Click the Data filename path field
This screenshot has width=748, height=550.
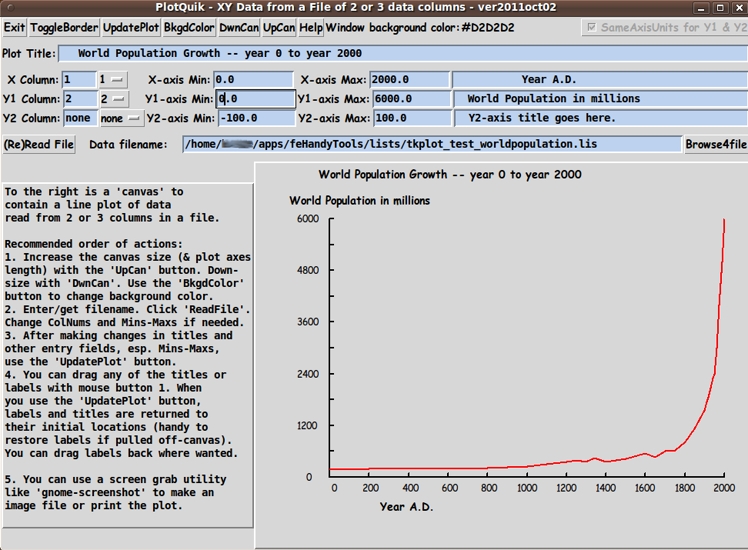(431, 144)
